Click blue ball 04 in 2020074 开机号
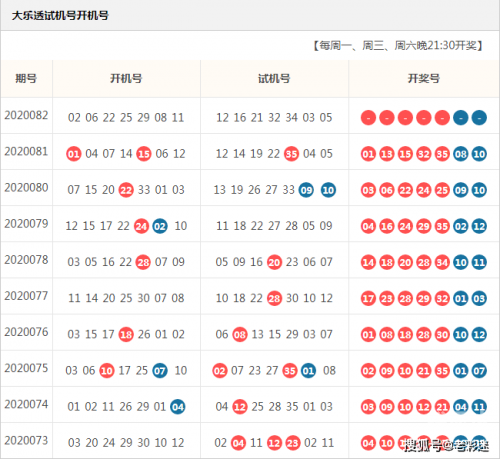The width and height of the screenshot is (500, 459). tap(178, 407)
